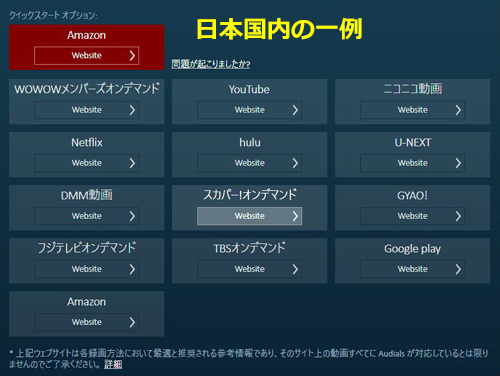Select the hulu card title
Viewport: 500px width, 376px height.
tap(250, 143)
